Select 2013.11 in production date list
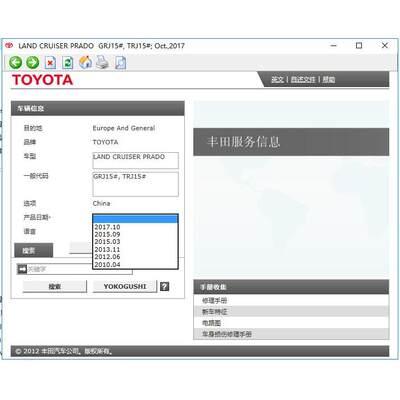400x400 pixels. coord(135,249)
